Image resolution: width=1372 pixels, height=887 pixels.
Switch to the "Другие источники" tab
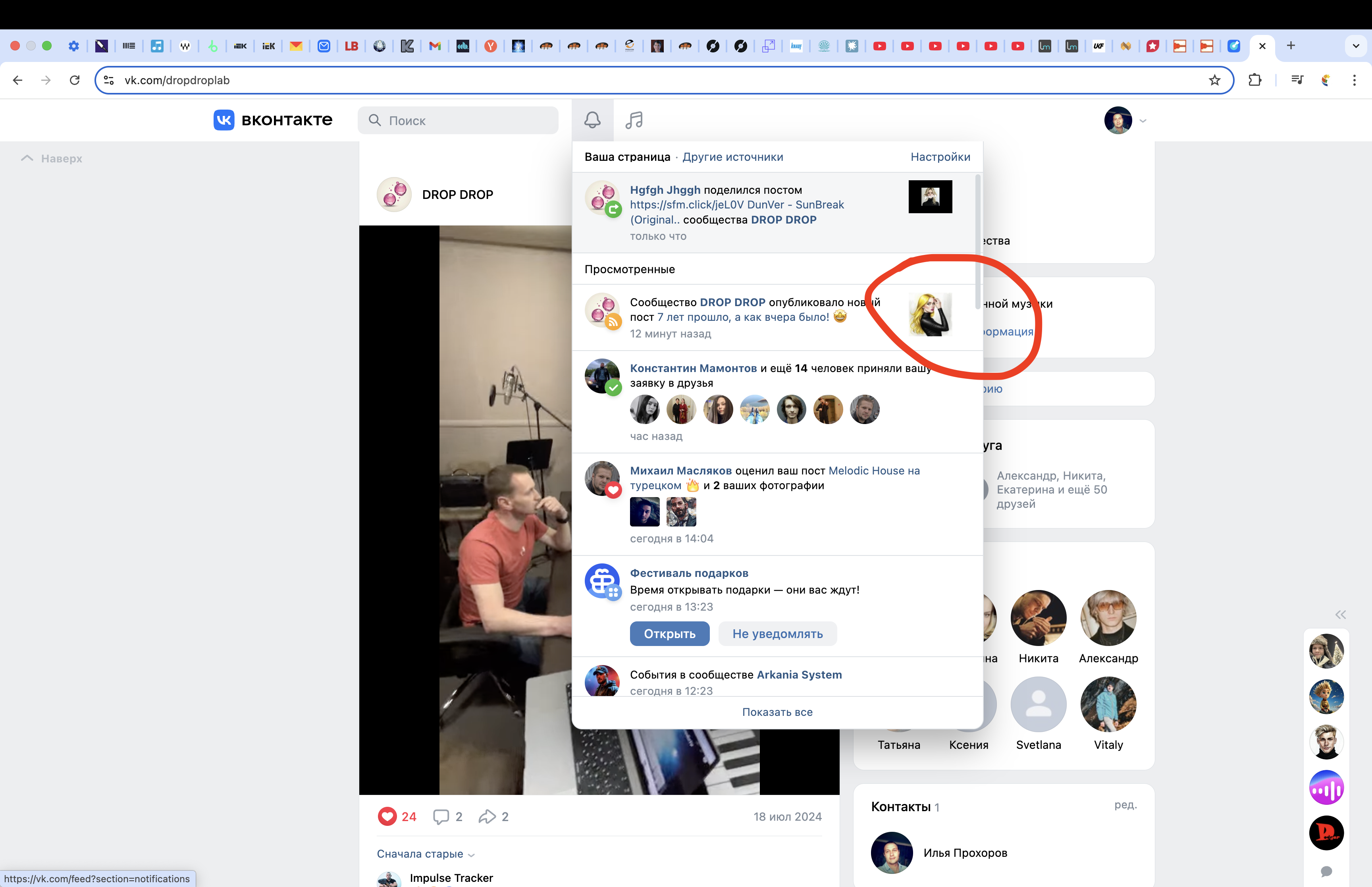[732, 157]
